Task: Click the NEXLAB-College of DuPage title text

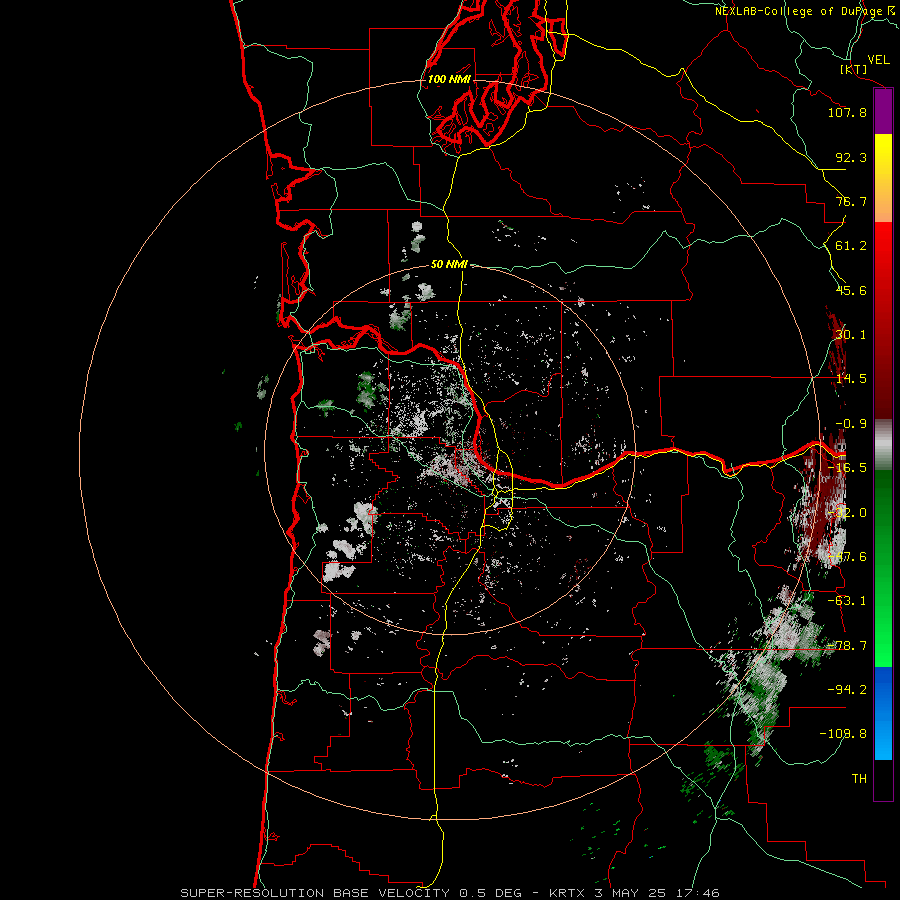Action: tap(800, 11)
